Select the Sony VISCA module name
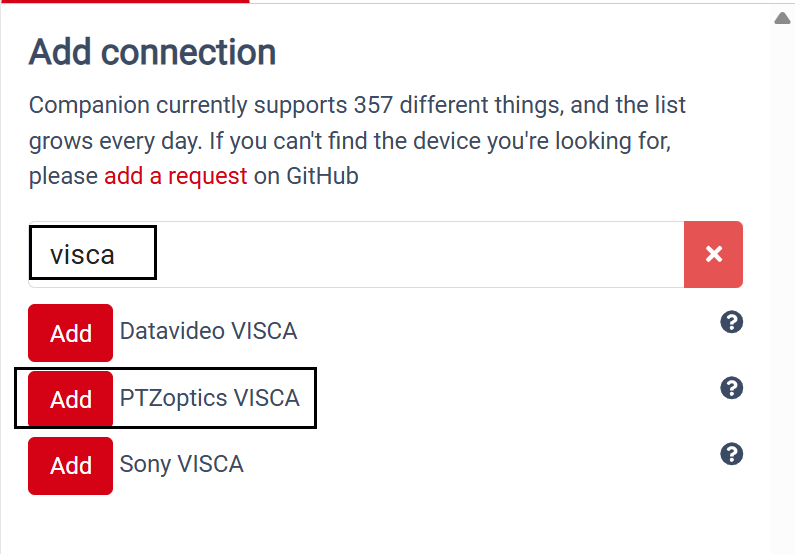 coord(181,464)
